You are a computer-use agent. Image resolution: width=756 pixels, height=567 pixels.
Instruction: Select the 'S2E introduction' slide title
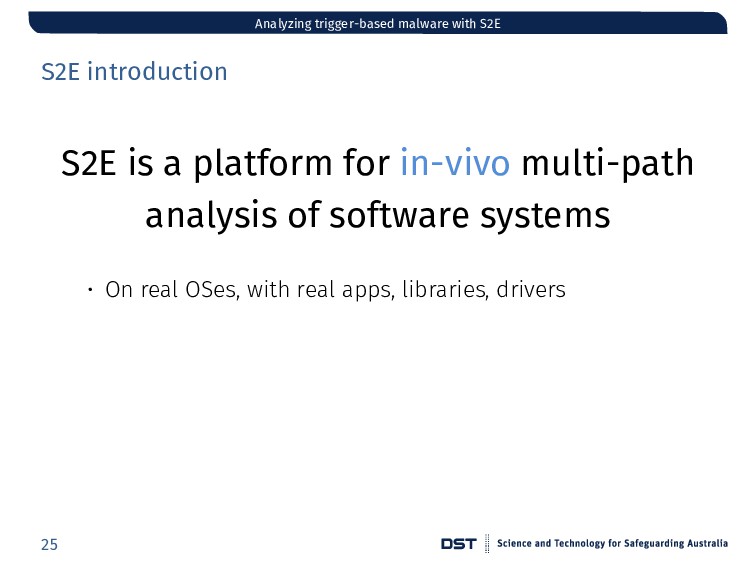click(x=134, y=72)
